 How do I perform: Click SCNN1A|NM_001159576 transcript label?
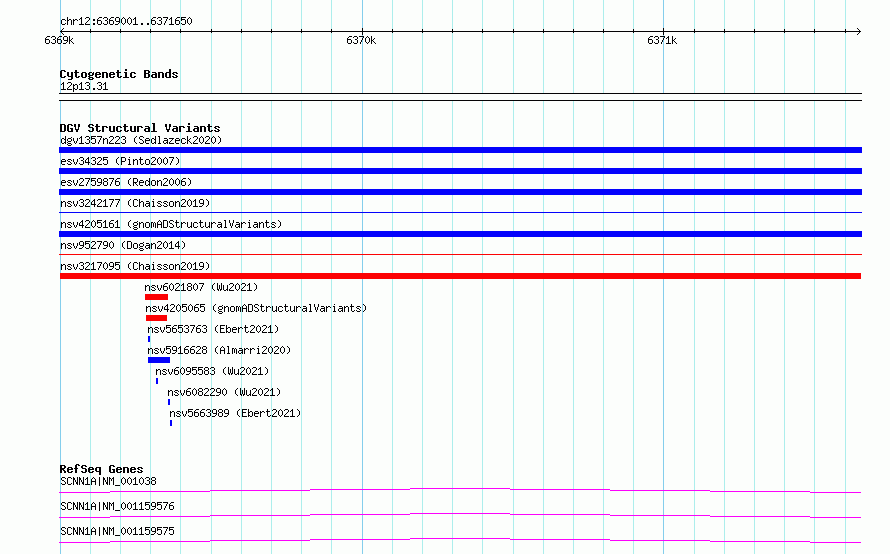tap(117, 506)
